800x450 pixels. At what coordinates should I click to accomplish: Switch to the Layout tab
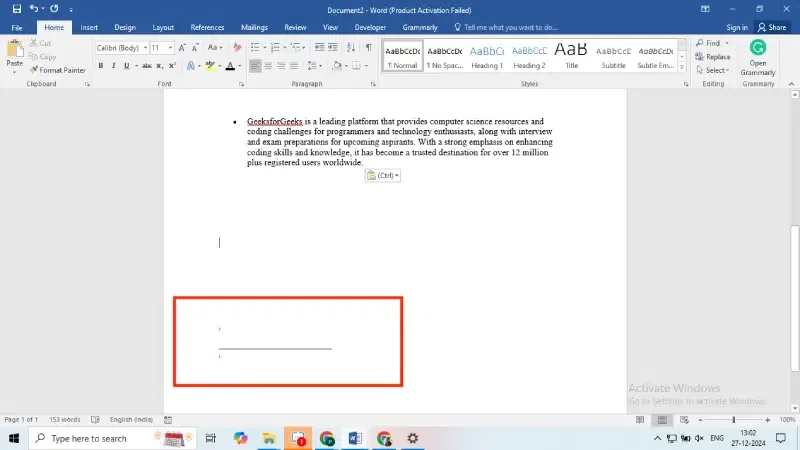(163, 27)
